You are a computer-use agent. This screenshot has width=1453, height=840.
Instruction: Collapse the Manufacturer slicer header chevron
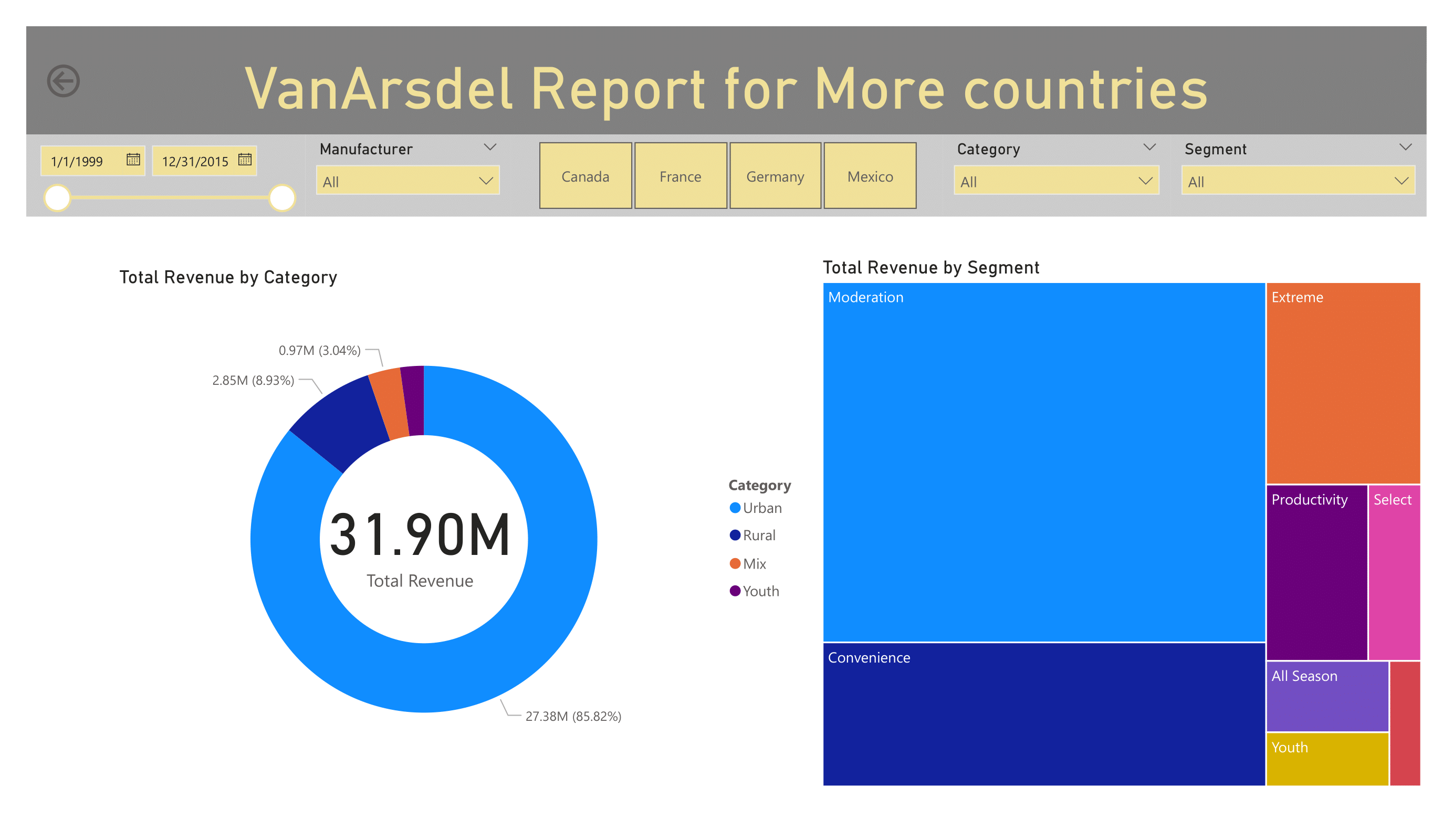coord(490,148)
